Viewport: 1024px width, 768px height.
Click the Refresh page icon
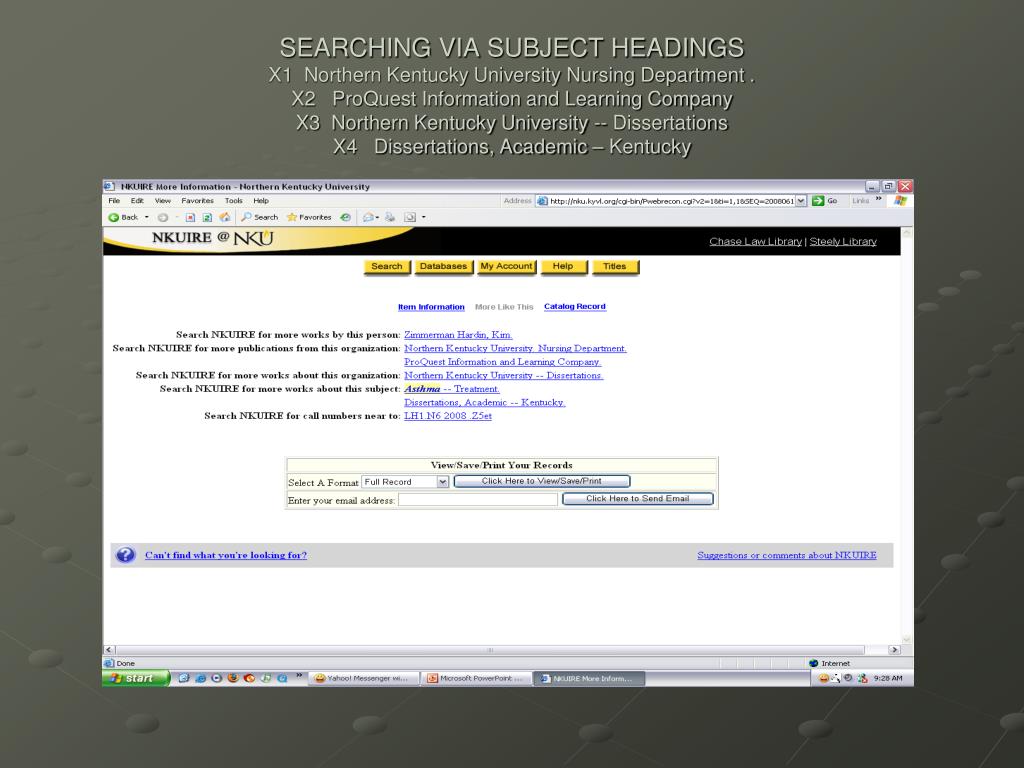click(207, 217)
